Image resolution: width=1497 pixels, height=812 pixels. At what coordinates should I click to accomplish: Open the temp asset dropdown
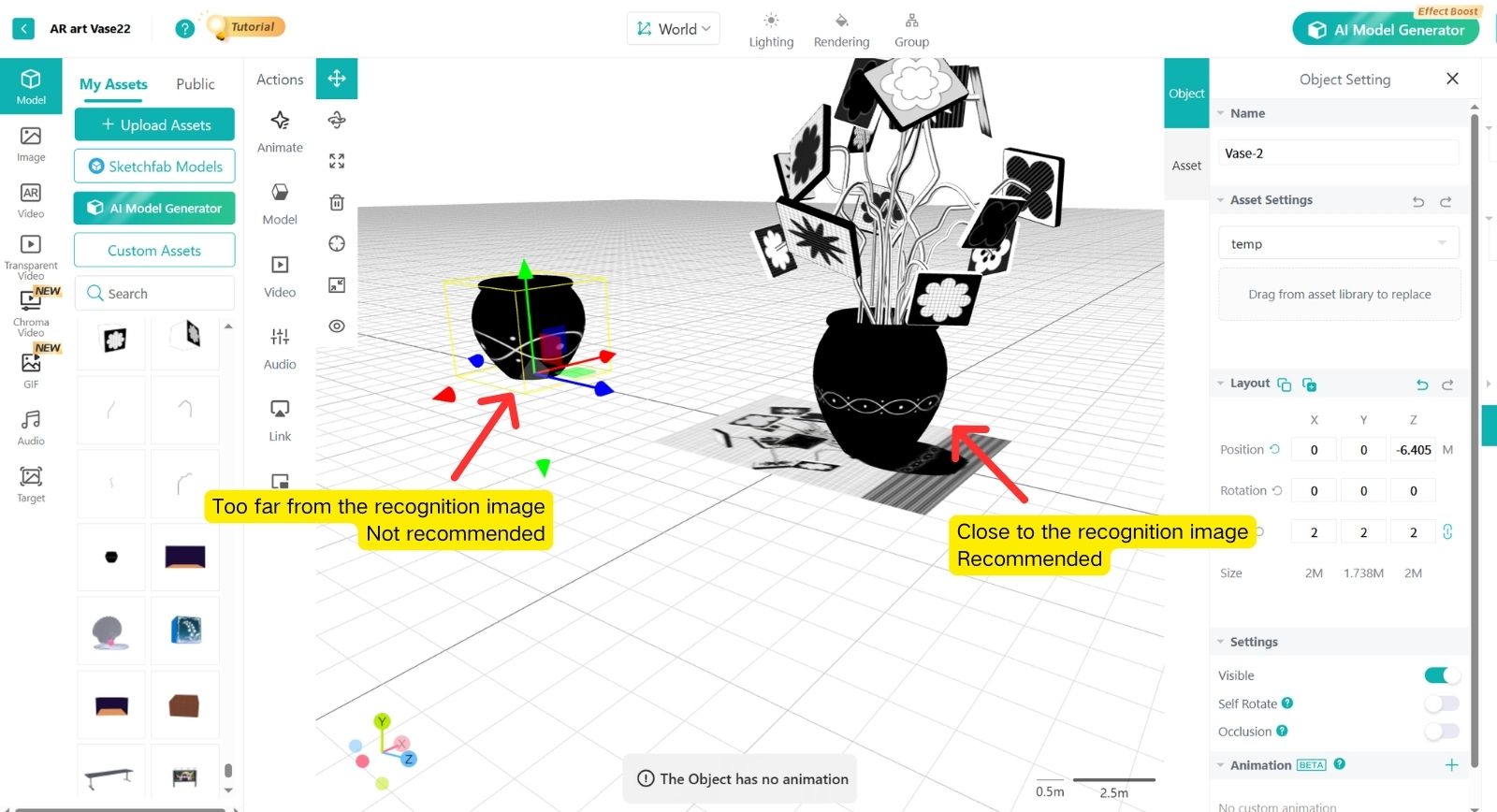[1338, 244]
